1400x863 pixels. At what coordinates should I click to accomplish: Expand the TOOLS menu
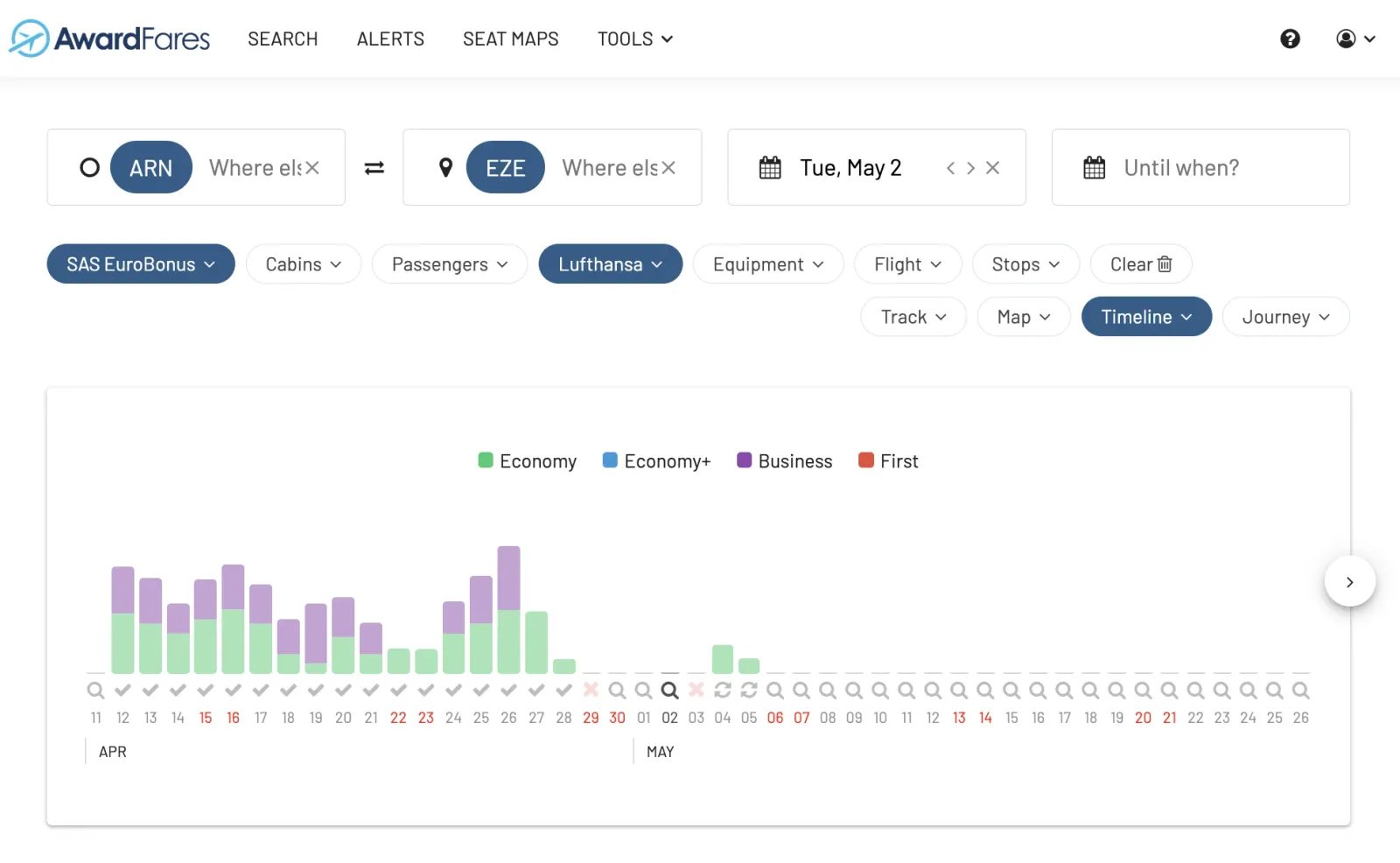pyautogui.click(x=635, y=39)
